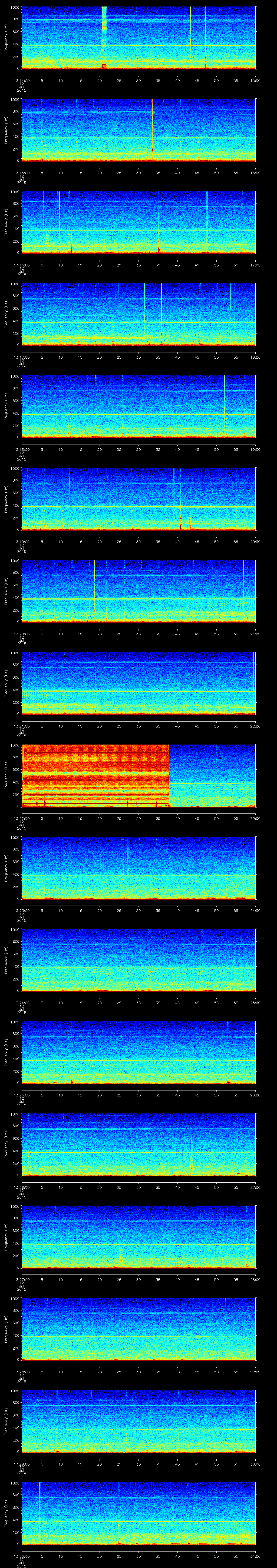The width and height of the screenshot is (277, 1568).
Task: Click the 16:00 end time label
Action: pos(256,173)
